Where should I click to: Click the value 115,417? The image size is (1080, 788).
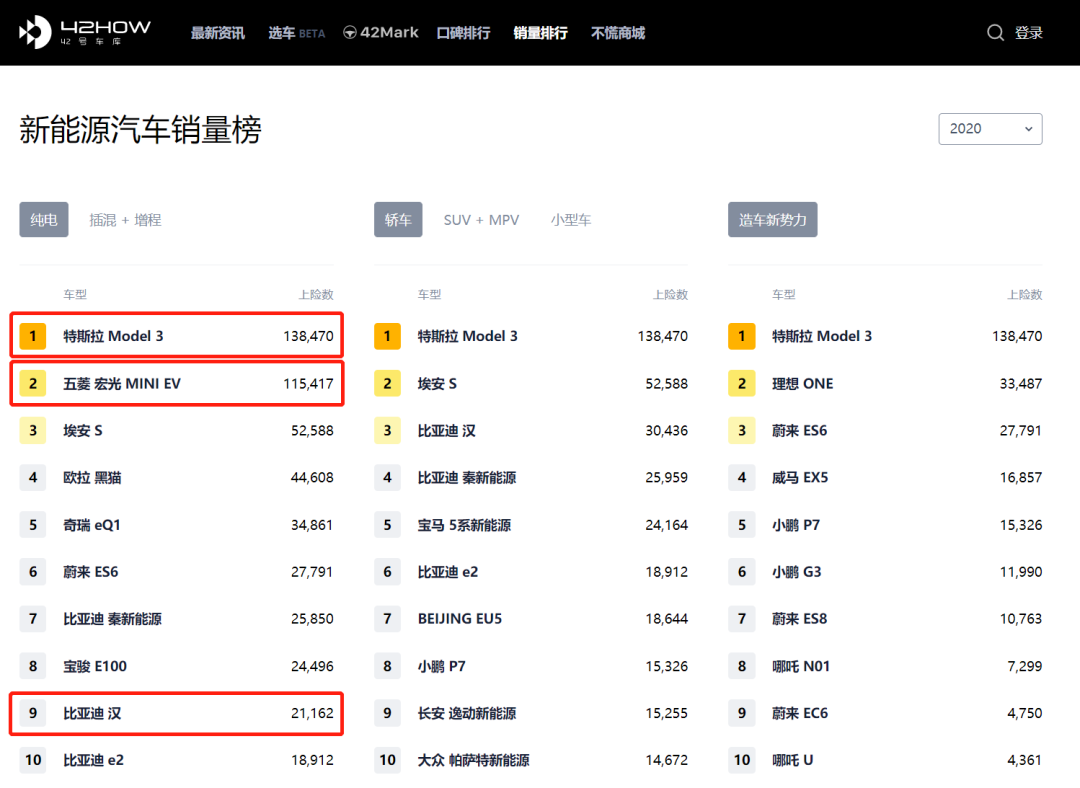[308, 384]
